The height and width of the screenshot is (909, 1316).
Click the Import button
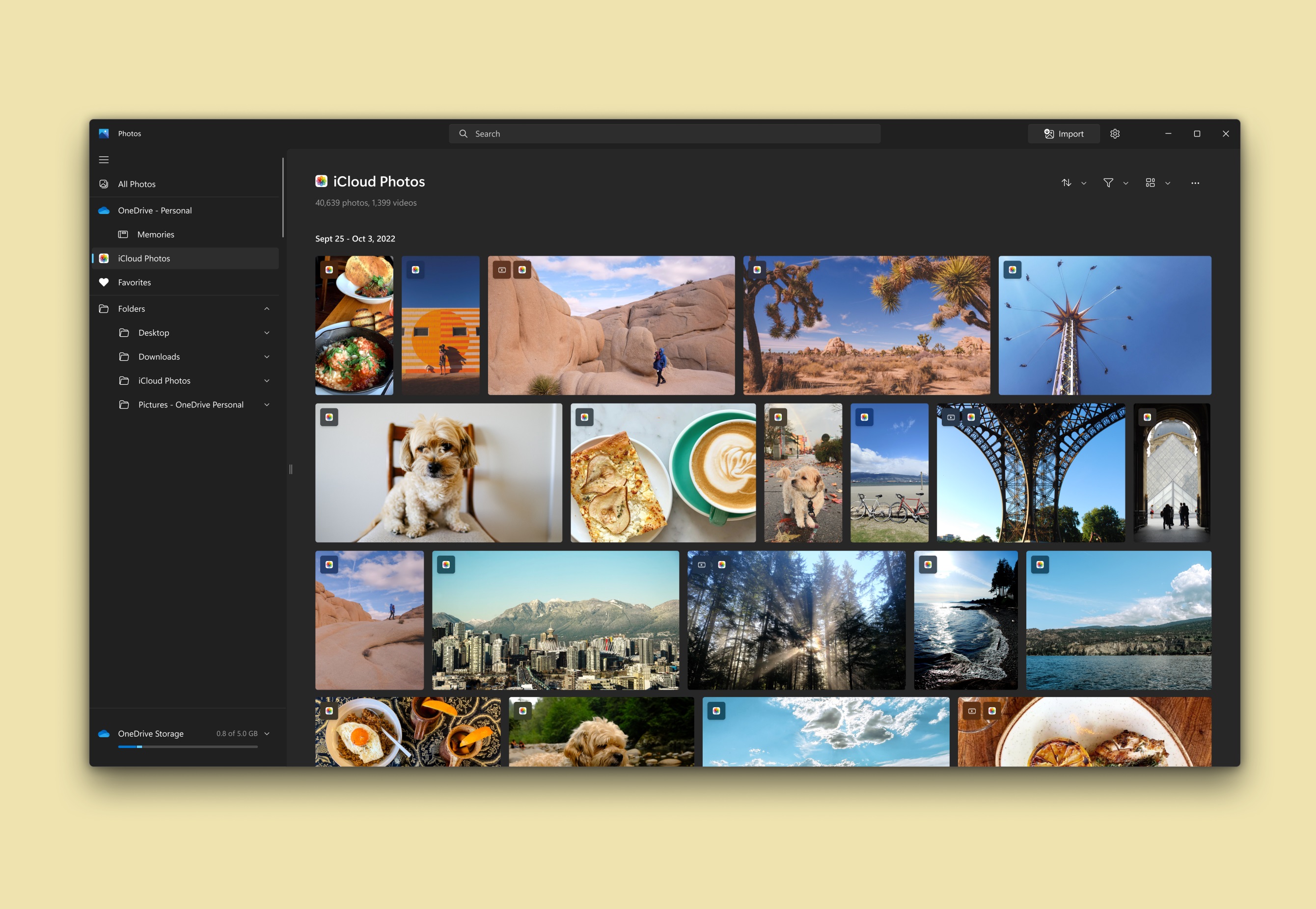point(1063,134)
